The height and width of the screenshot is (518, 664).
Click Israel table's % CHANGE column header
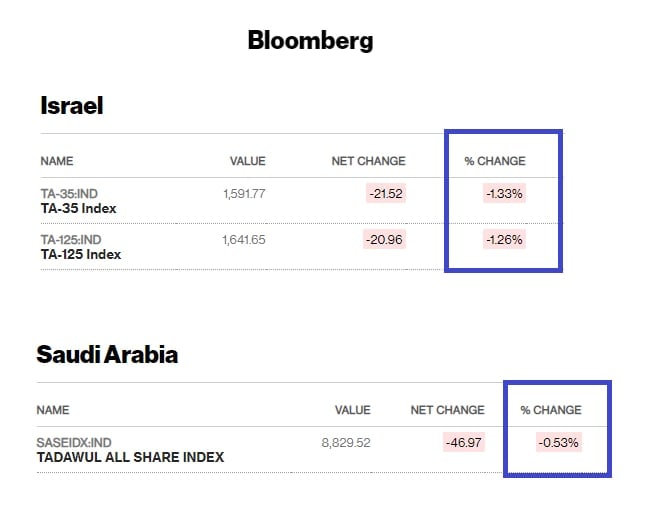[495, 161]
